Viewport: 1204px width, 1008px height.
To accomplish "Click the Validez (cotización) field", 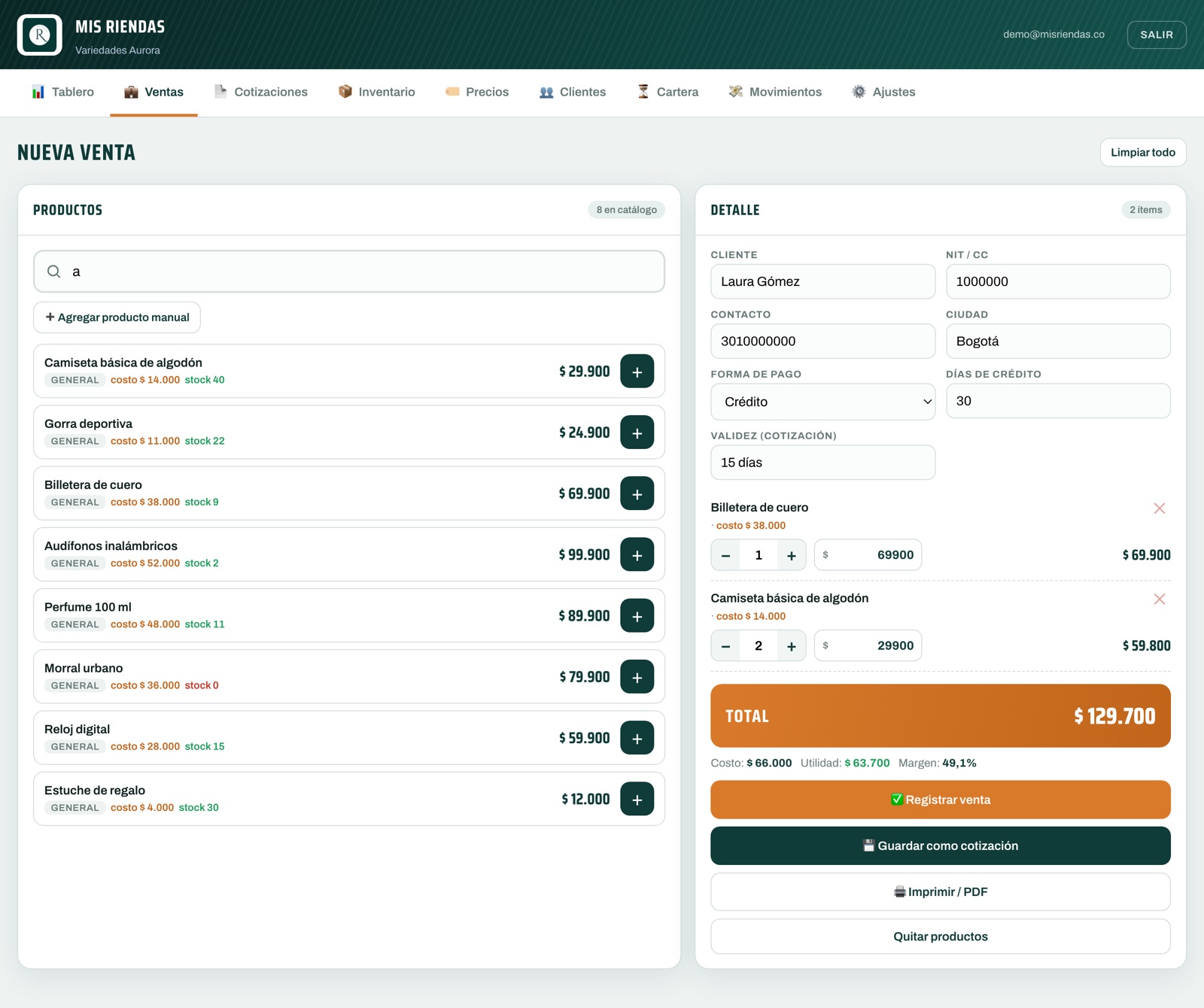I will (822, 463).
